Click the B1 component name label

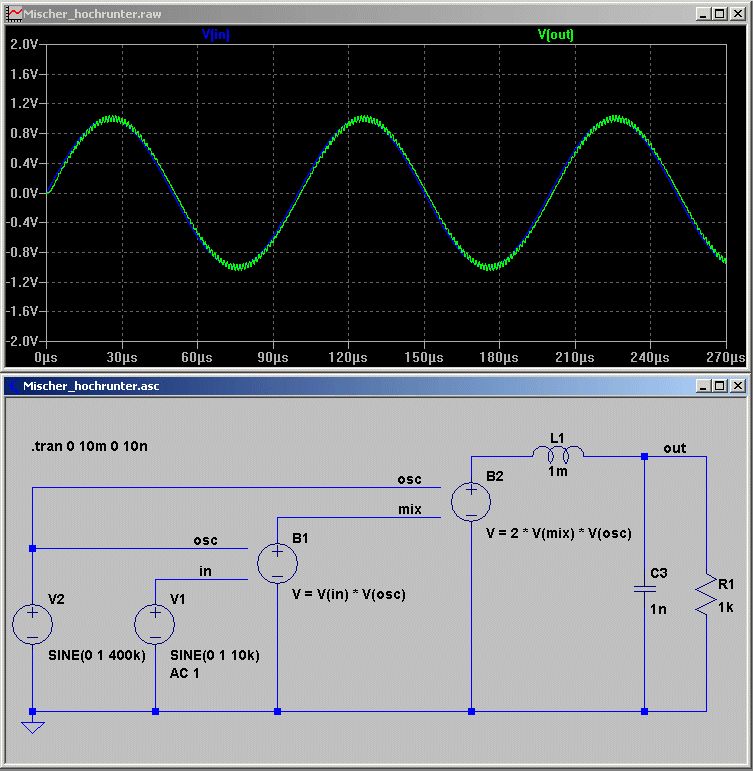(x=300, y=538)
